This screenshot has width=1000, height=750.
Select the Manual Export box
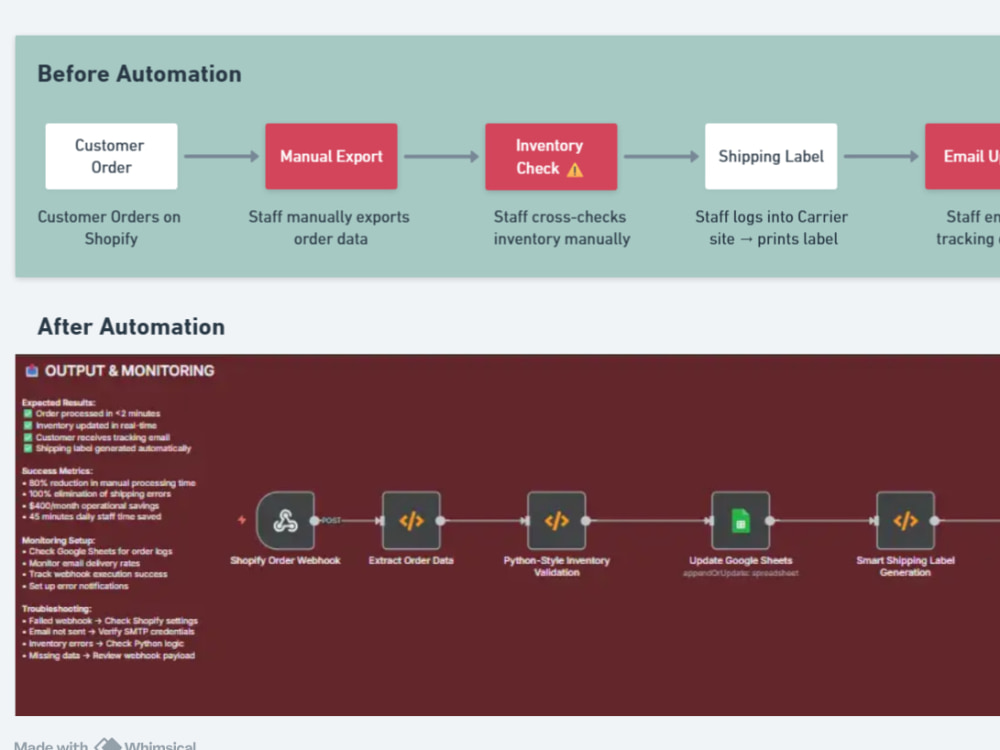(x=332, y=156)
